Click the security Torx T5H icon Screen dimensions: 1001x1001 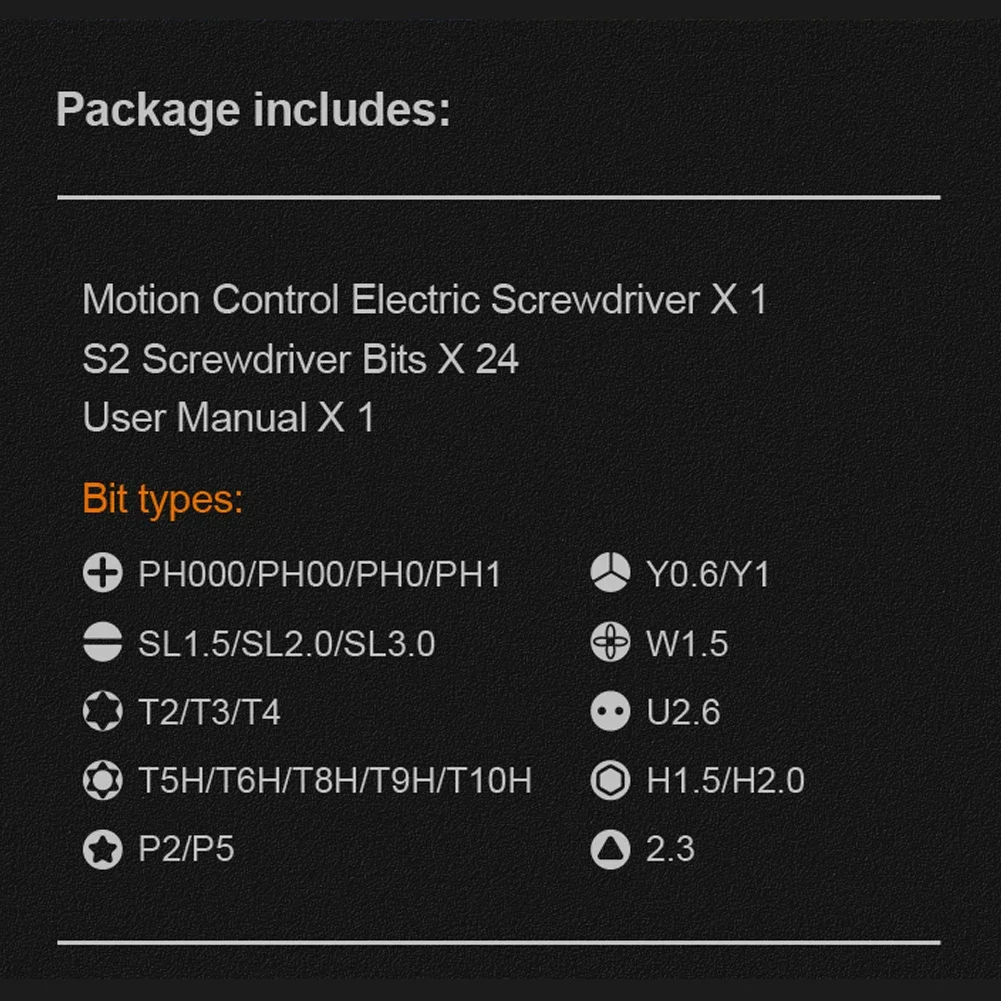point(103,779)
